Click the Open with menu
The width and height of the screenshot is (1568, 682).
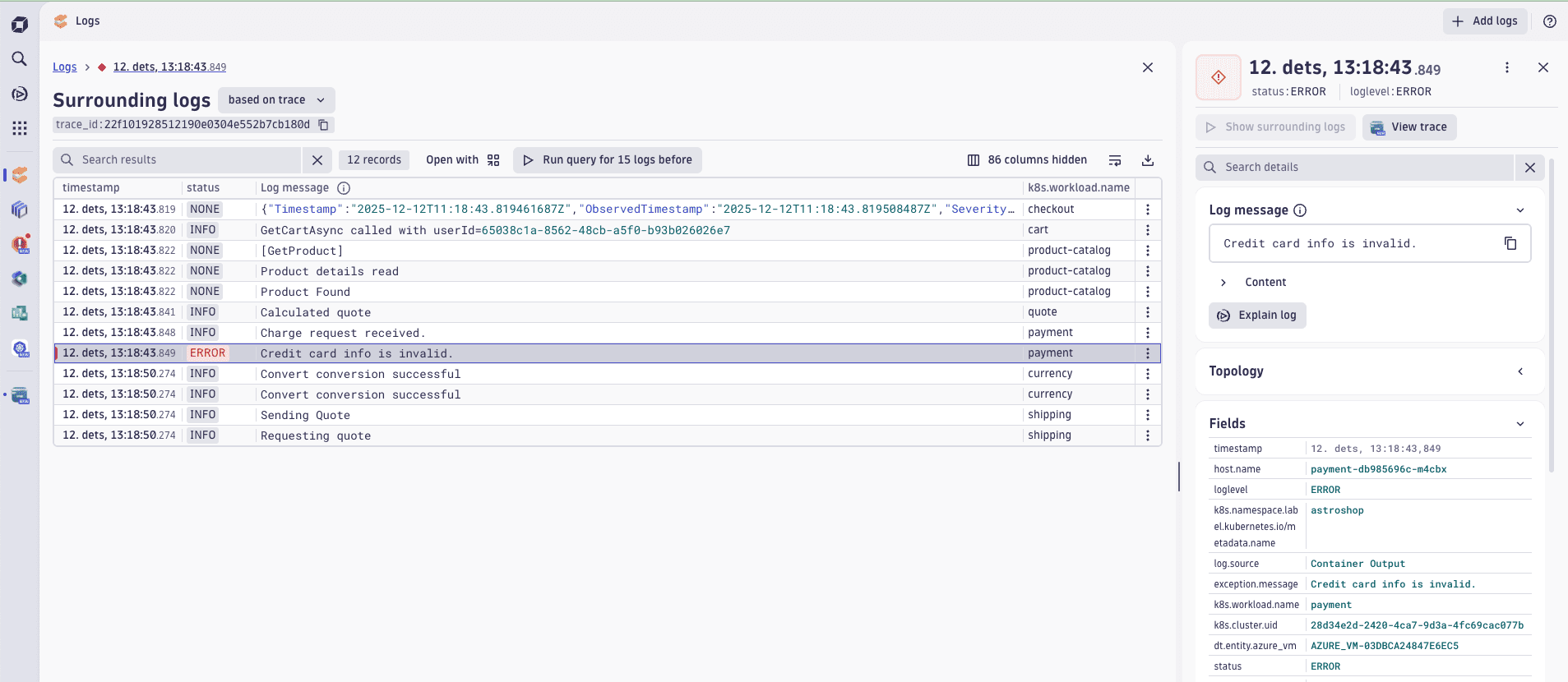coord(462,160)
